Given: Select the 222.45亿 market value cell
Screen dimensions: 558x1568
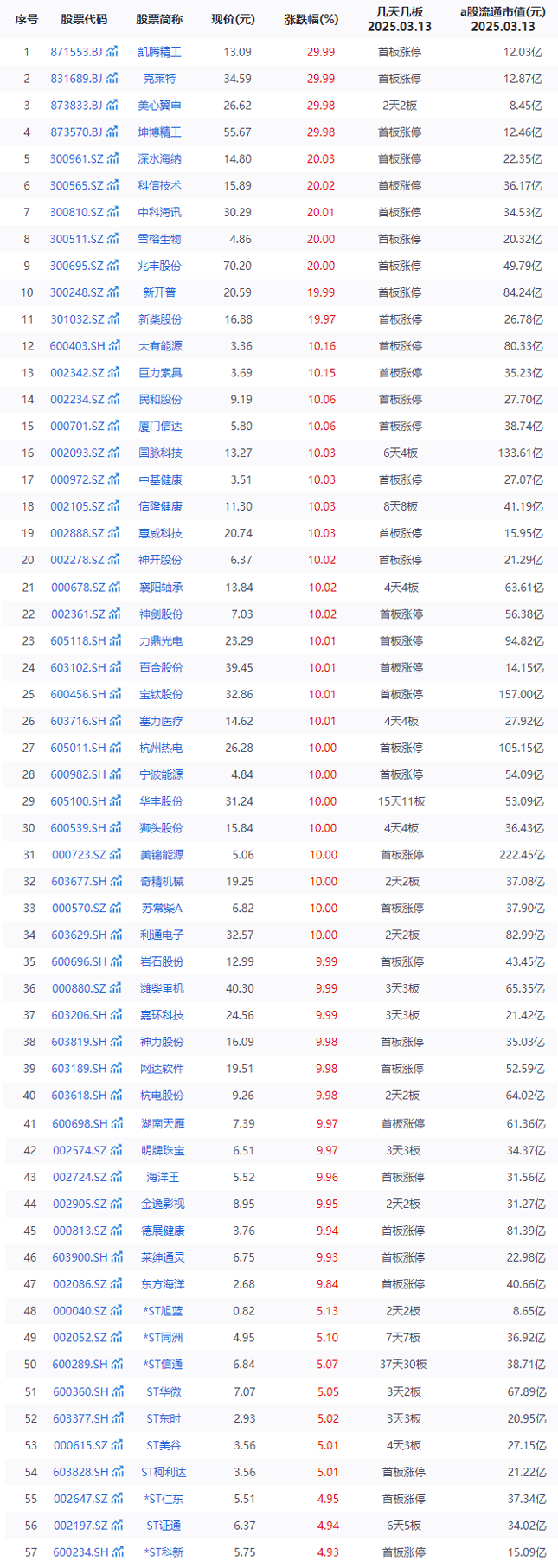Looking at the screenshot, I should (523, 855).
